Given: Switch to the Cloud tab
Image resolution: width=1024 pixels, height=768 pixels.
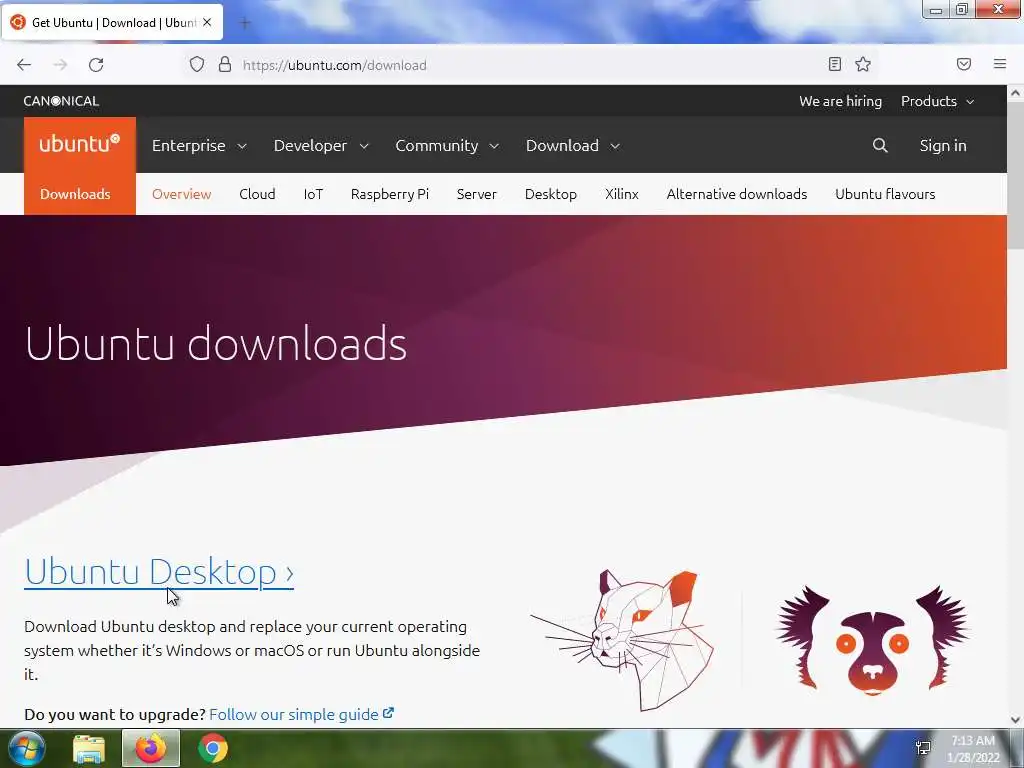Looking at the screenshot, I should (257, 194).
